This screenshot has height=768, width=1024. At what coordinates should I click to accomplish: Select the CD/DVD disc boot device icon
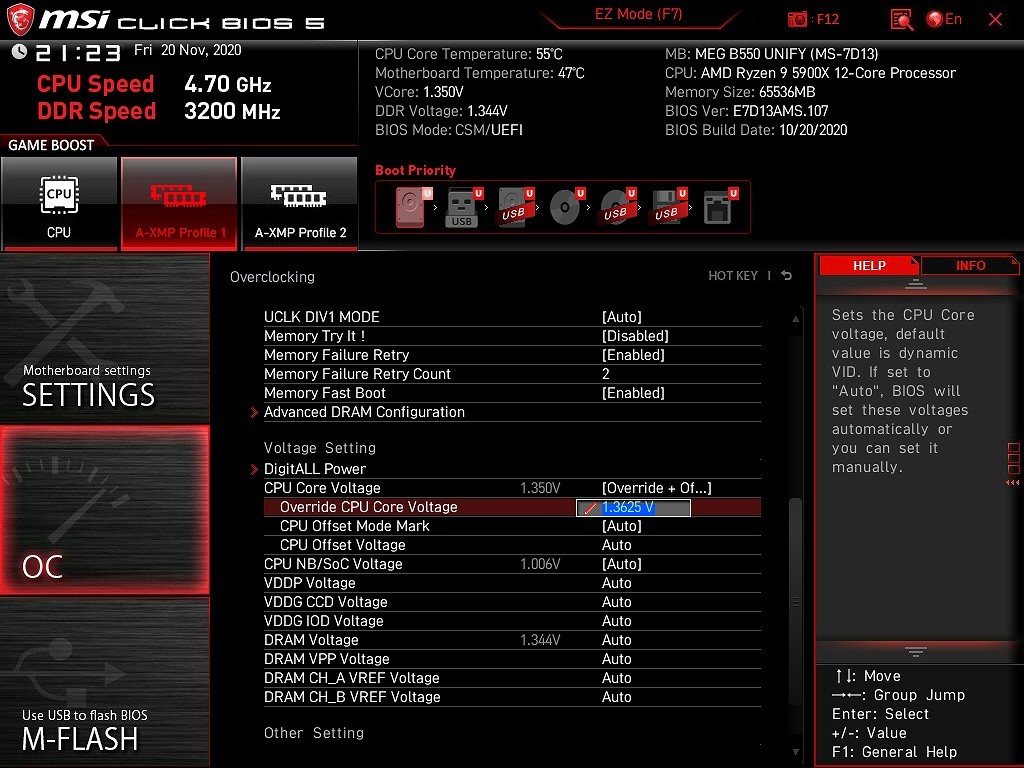click(x=566, y=207)
